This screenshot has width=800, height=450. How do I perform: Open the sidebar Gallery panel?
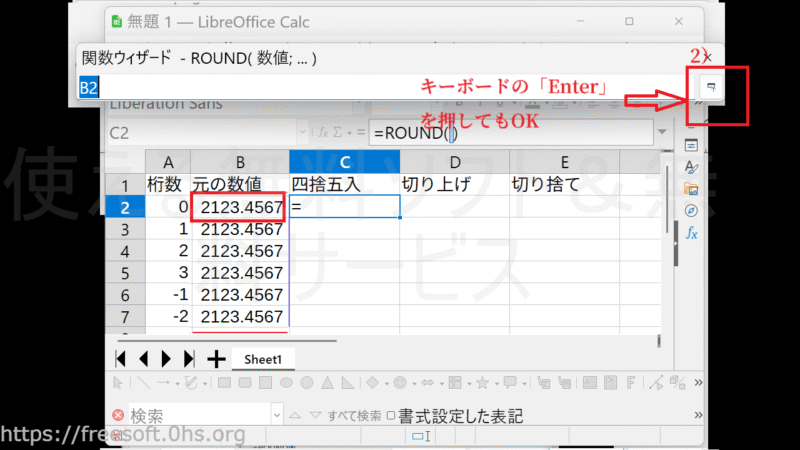(x=691, y=188)
